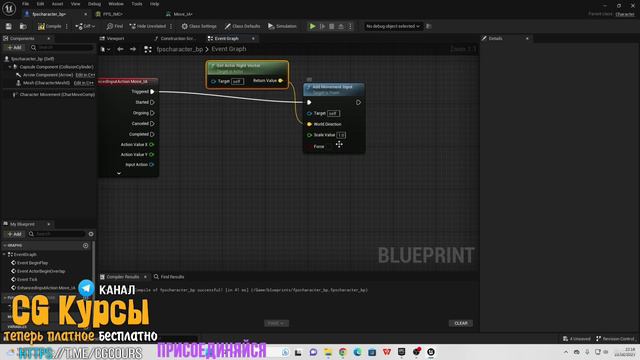The height and width of the screenshot is (360, 640).
Task: Click the frame skip play button
Action: [322, 26]
